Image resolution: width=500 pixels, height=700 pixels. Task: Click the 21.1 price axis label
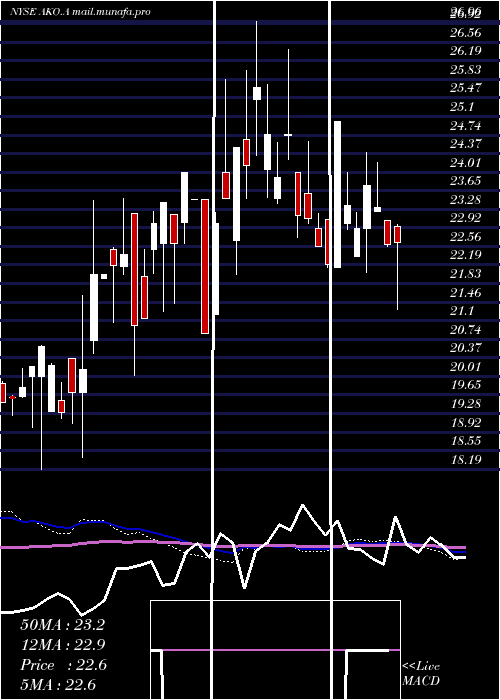pyautogui.click(x=462, y=311)
